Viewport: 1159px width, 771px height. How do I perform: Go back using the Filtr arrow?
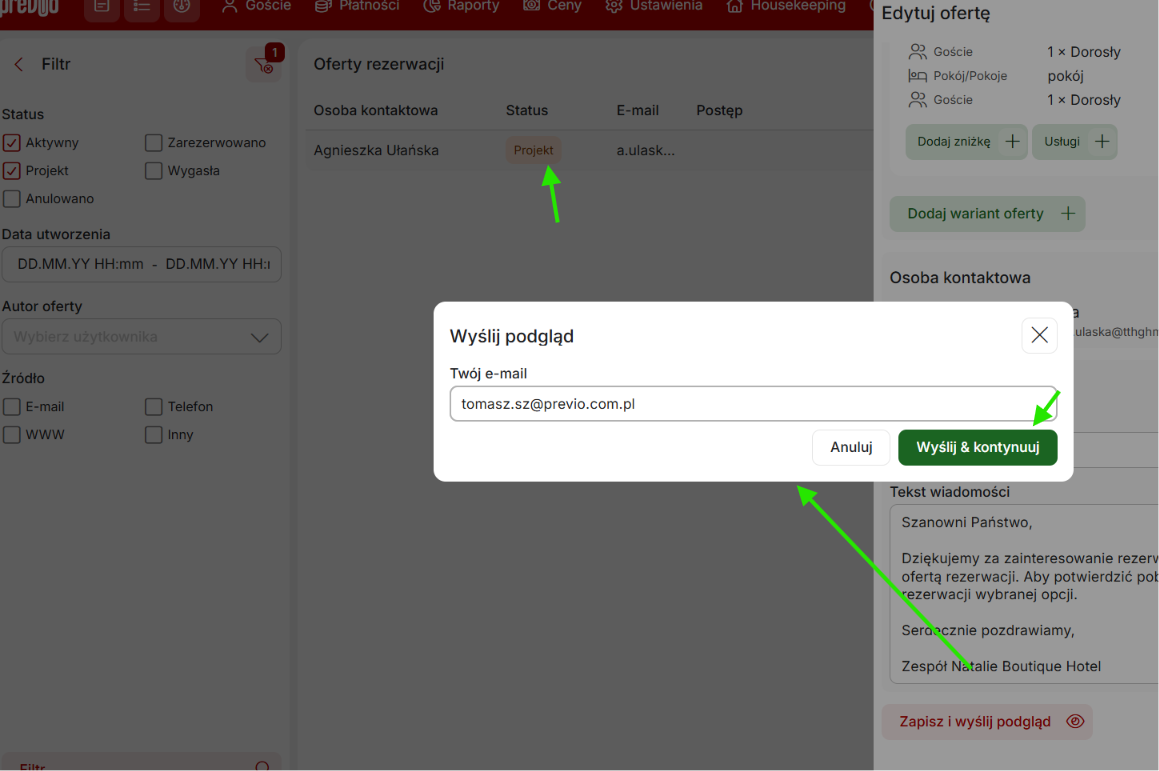[18, 64]
